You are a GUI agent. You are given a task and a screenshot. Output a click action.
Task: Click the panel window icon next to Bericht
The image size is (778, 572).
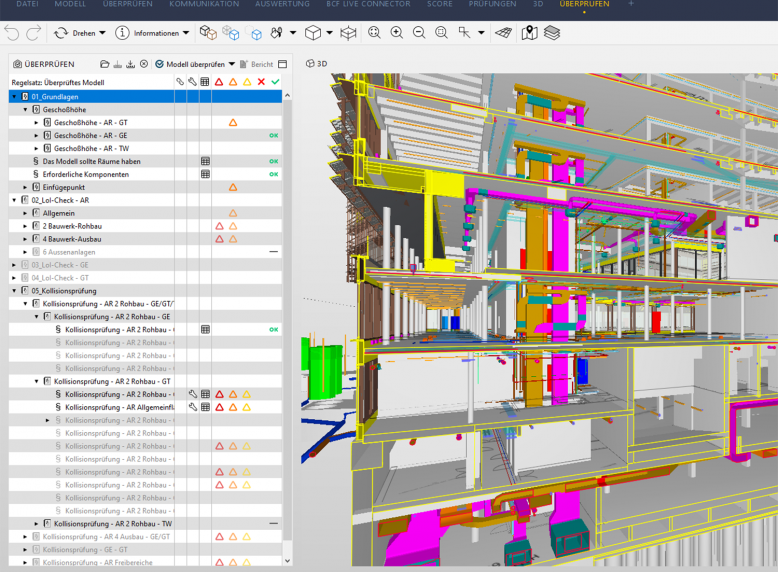pos(283,64)
